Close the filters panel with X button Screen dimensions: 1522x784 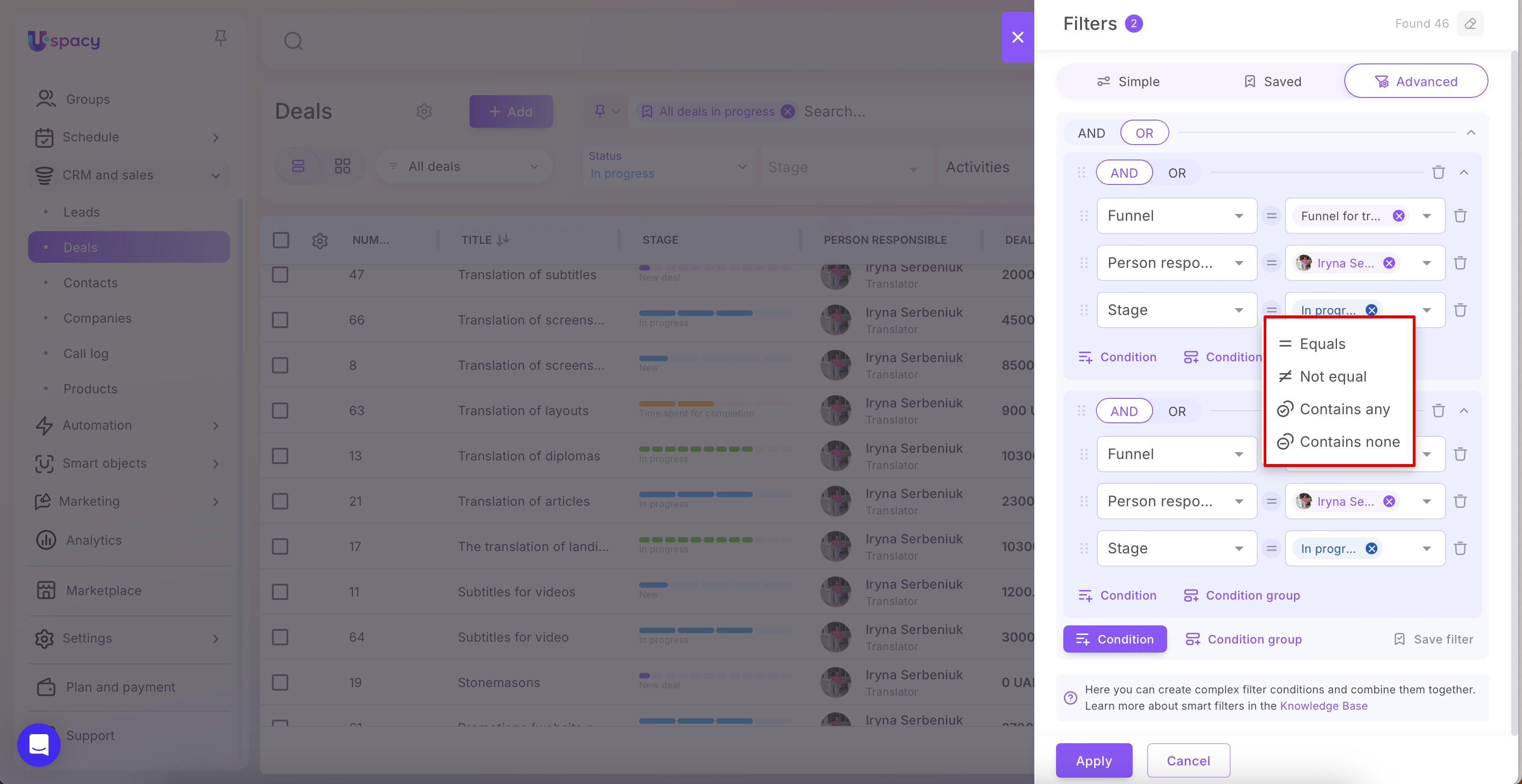[1018, 37]
